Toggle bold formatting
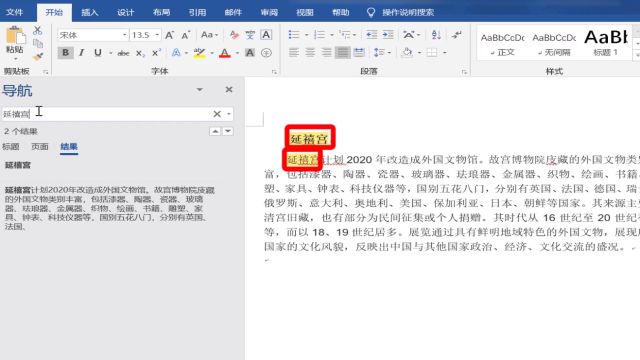 [x=65, y=53]
